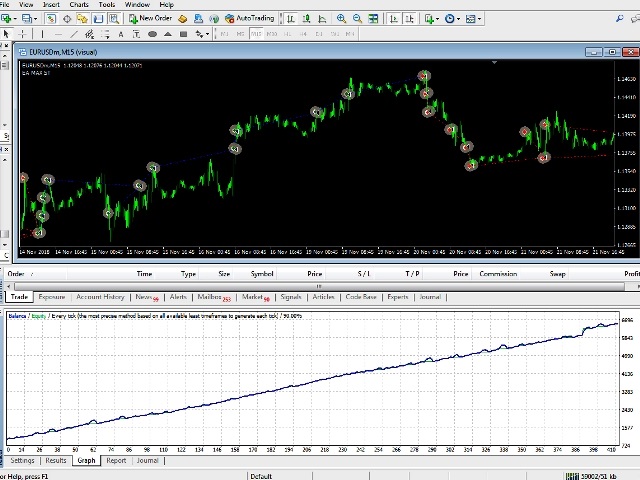
Task: Switch timeframe to M1
Action: 224,34
